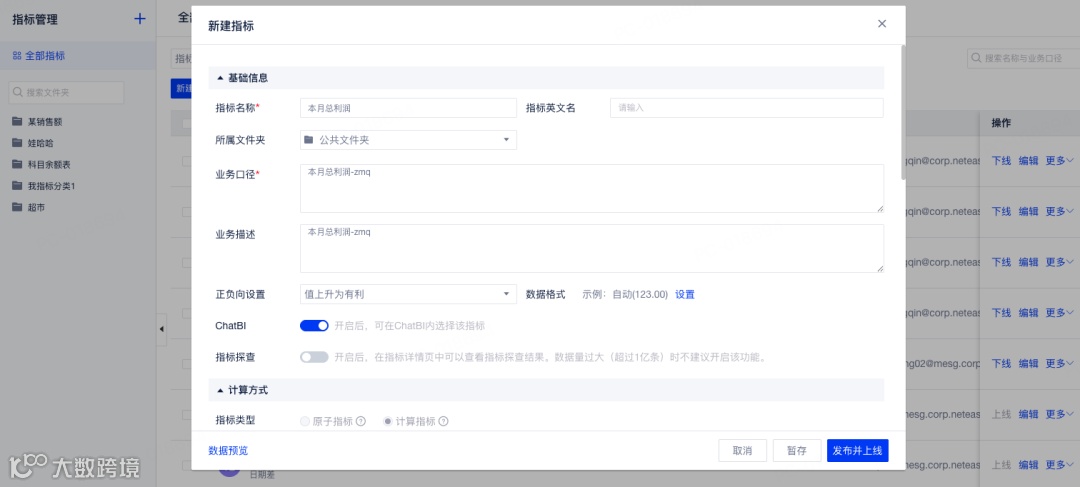Open the 娃哈哈 folder
The width and height of the screenshot is (1080, 487).
[41, 143]
